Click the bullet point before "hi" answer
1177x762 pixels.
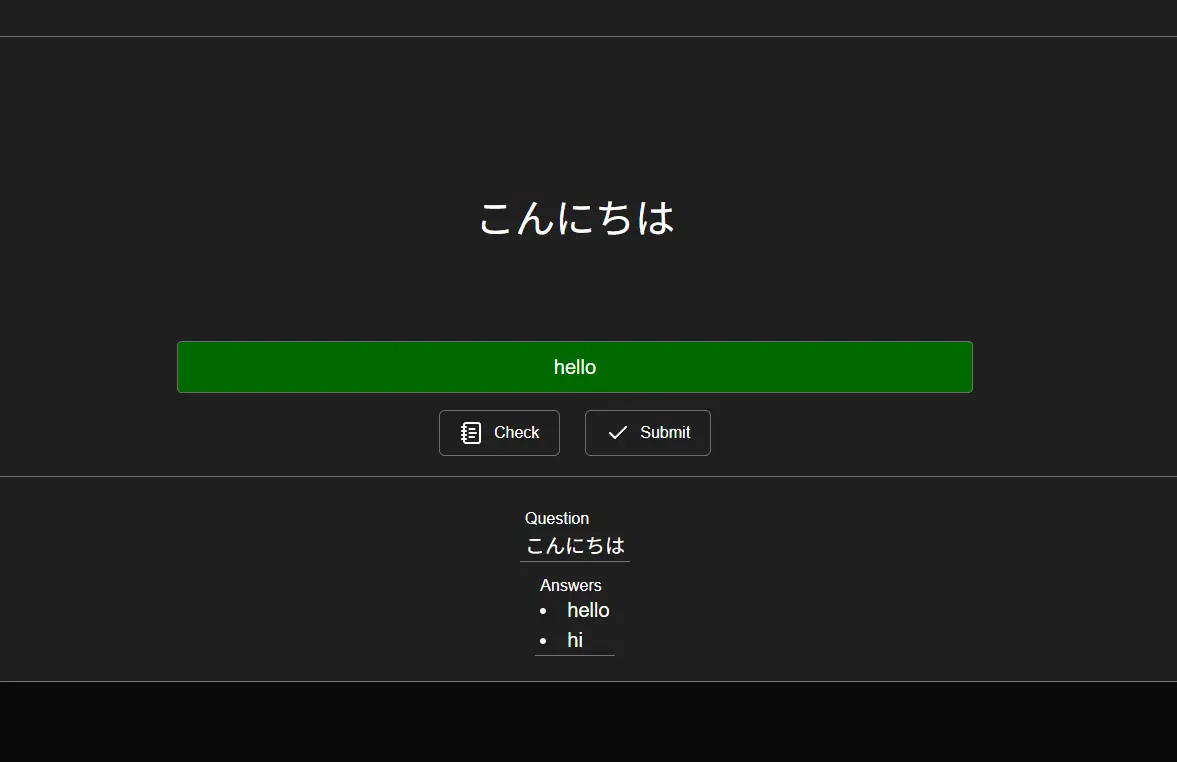[x=543, y=641]
